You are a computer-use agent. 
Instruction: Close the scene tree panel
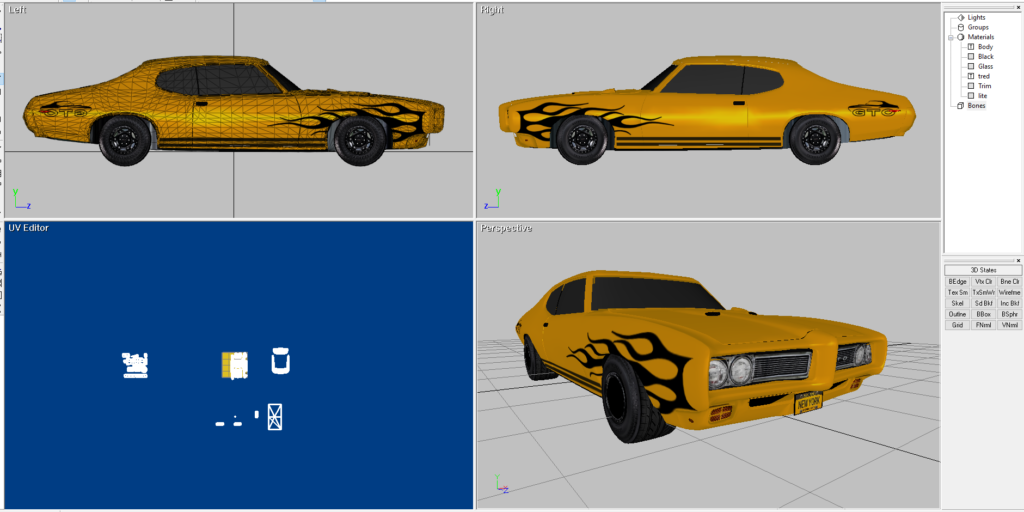click(1018, 7)
